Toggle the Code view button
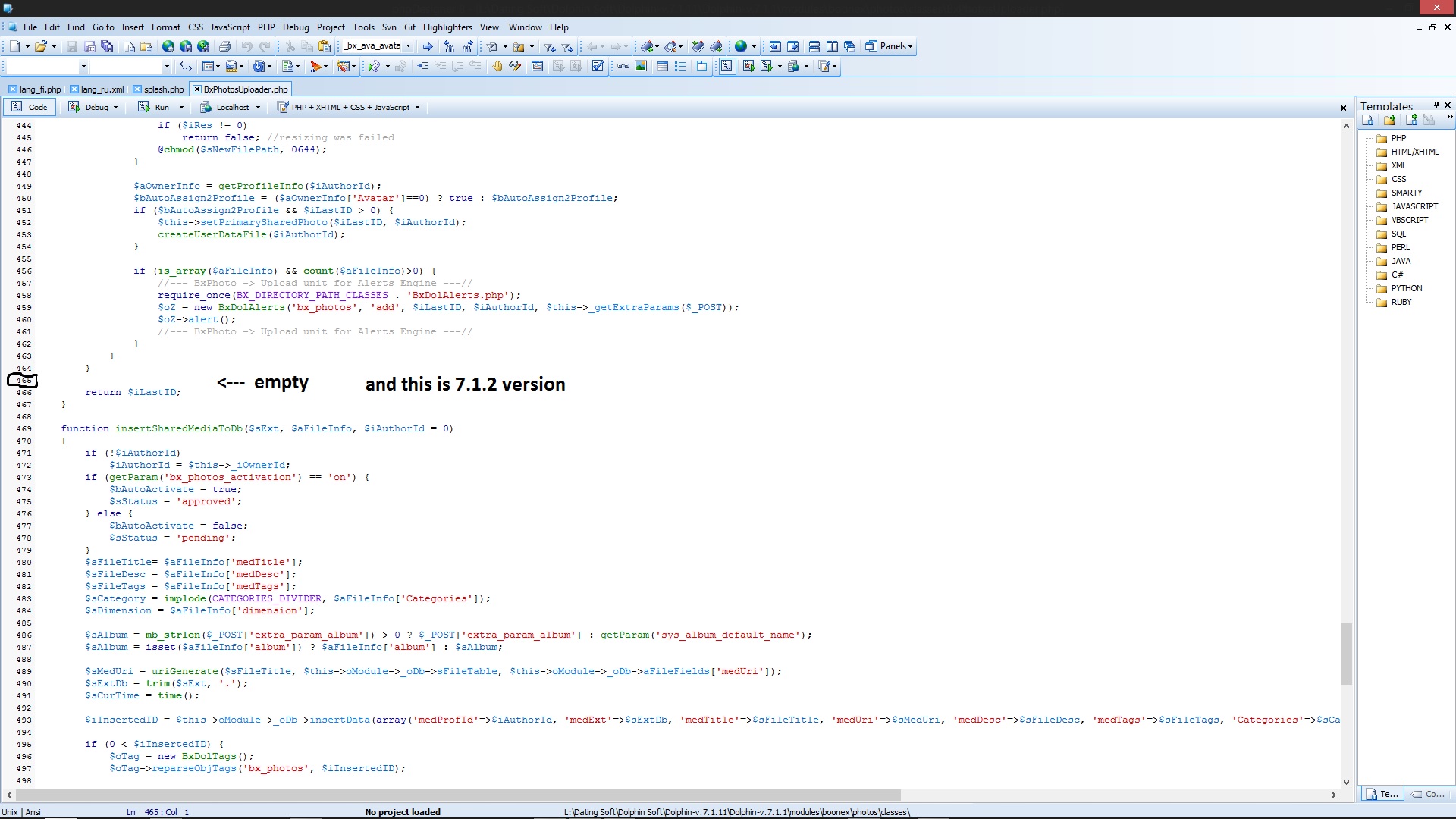 pos(30,108)
